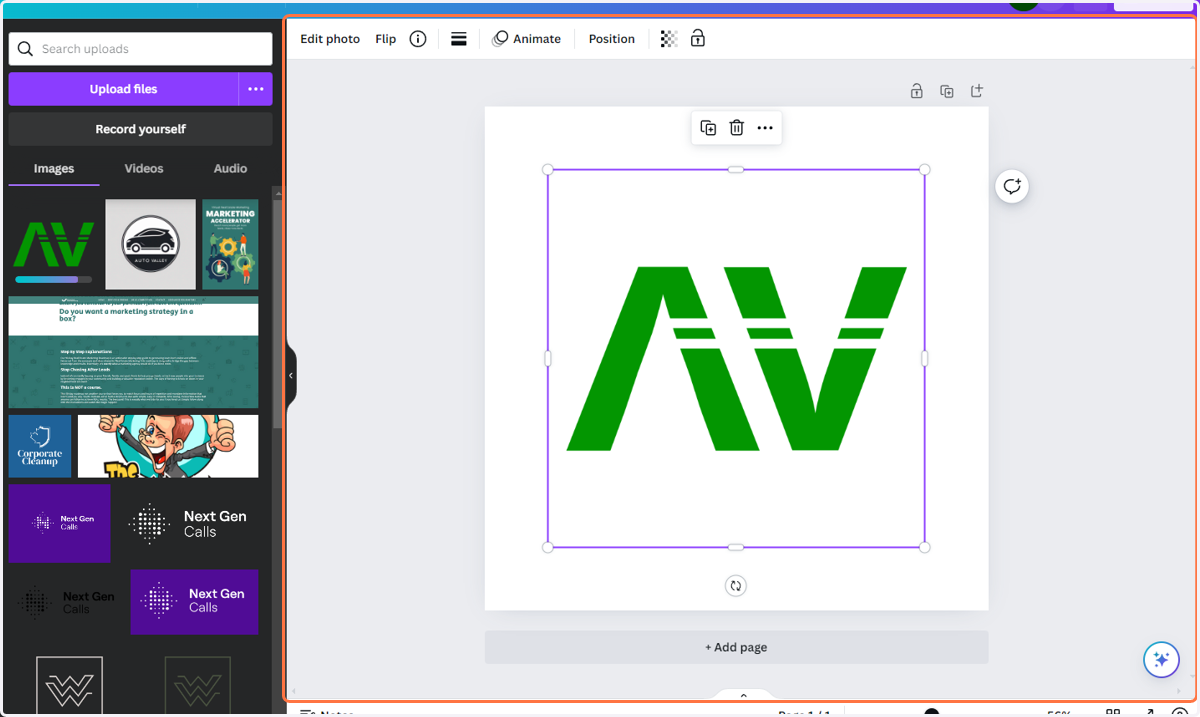Select the cartoon character thumbnail
1200x717 pixels.
coord(168,446)
